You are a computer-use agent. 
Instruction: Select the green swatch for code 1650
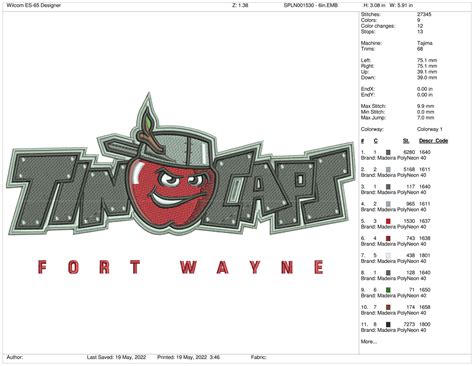pyautogui.click(x=388, y=290)
